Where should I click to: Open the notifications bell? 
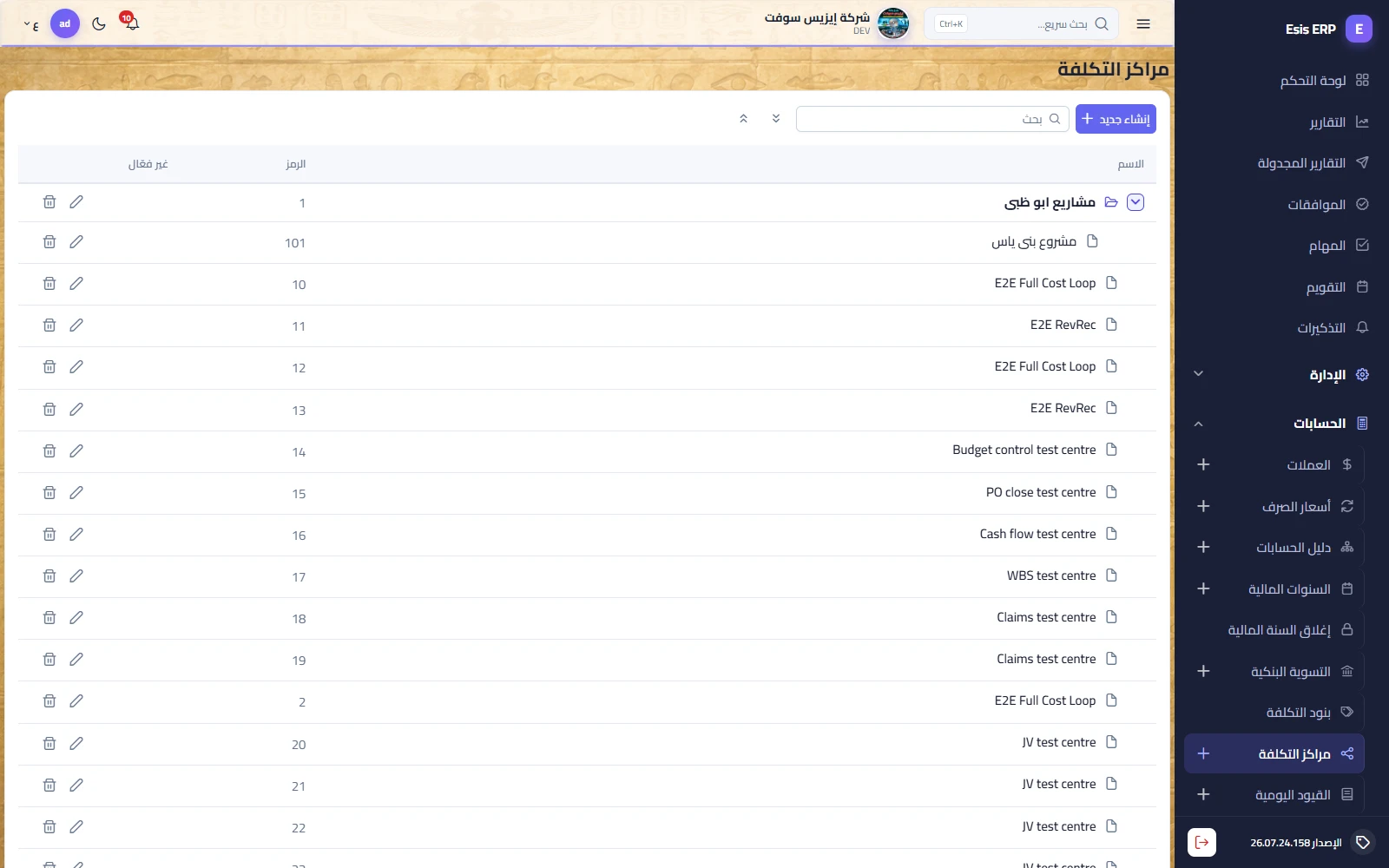(131, 23)
